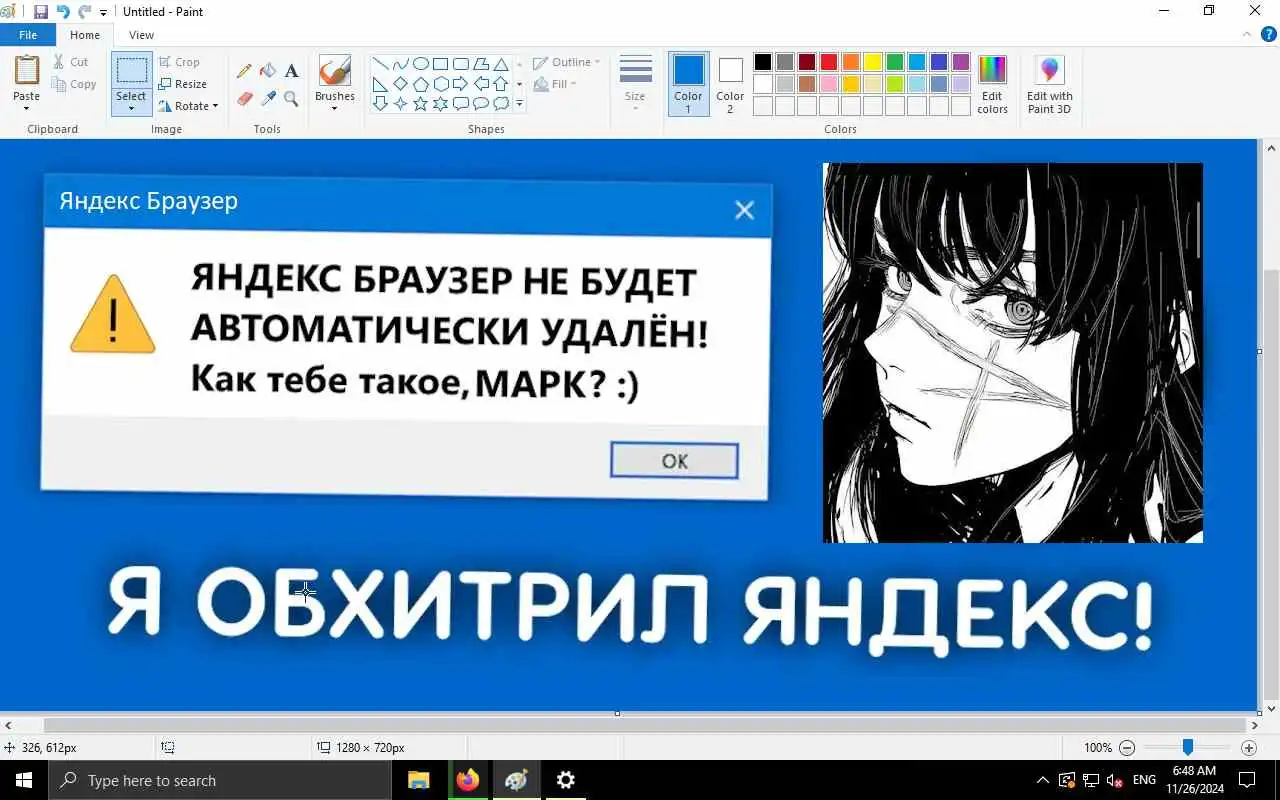Choose the Diamond shape
Image resolution: width=1280 pixels, height=800 pixels.
(x=401, y=84)
